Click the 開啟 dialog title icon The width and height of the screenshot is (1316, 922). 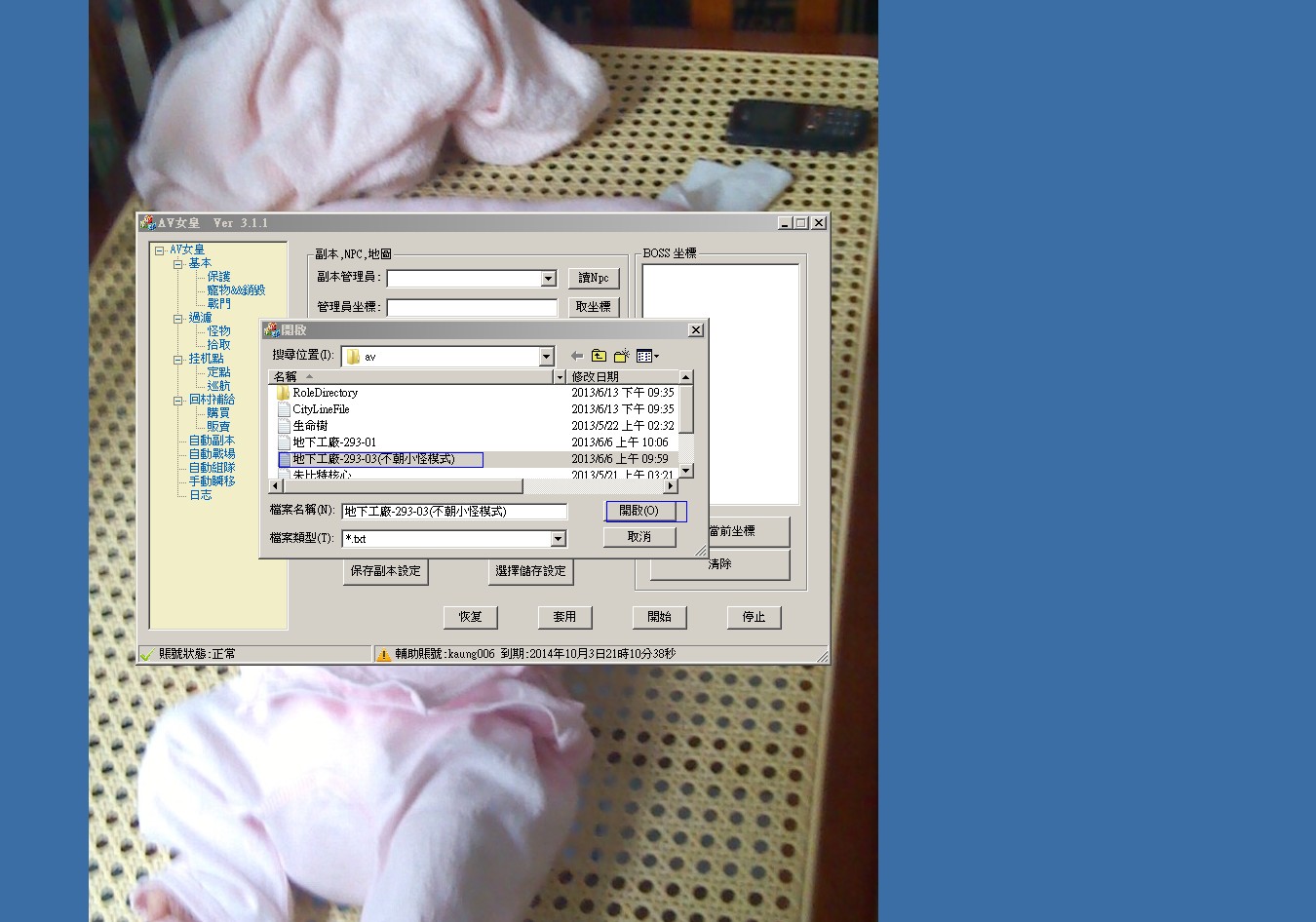pyautogui.click(x=272, y=330)
